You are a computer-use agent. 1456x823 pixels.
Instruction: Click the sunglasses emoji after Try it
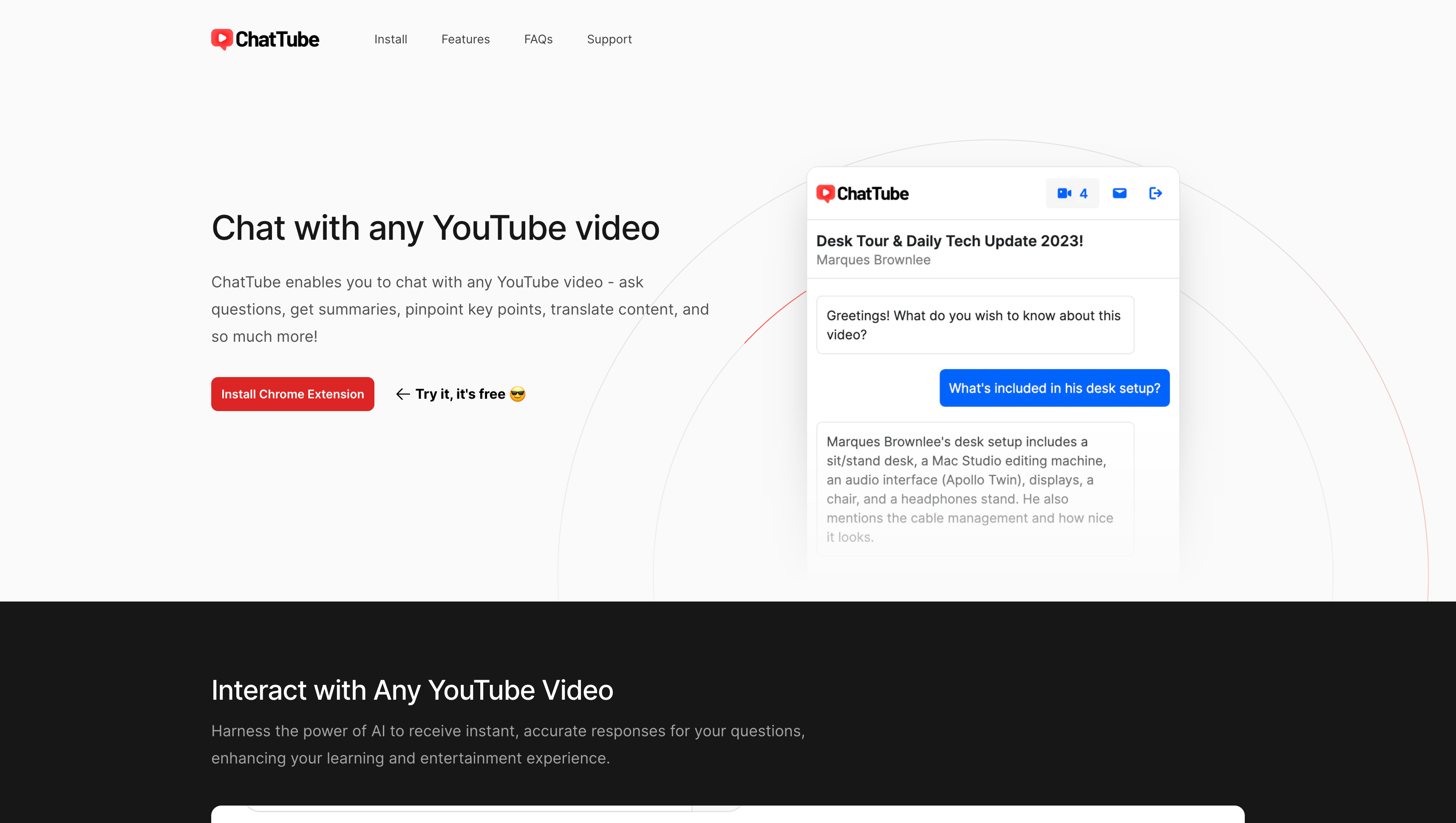(x=518, y=394)
